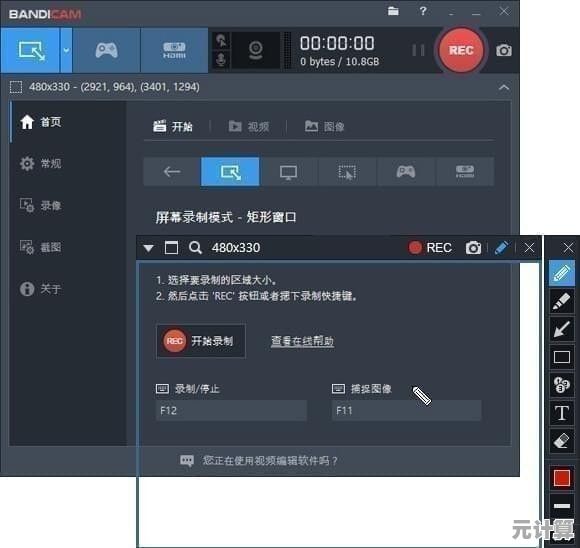This screenshot has height=548, width=580.
Task: Select the Highlighter tool
Action: click(x=562, y=301)
